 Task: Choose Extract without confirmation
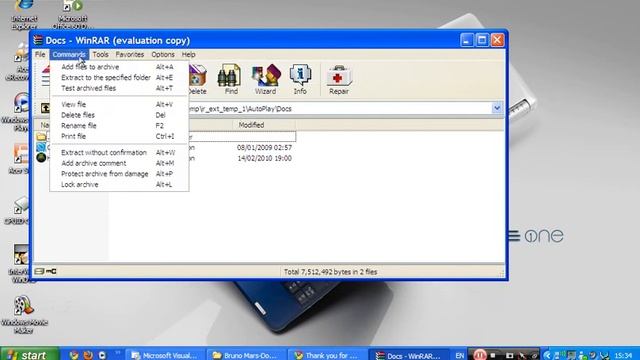tap(119, 153)
